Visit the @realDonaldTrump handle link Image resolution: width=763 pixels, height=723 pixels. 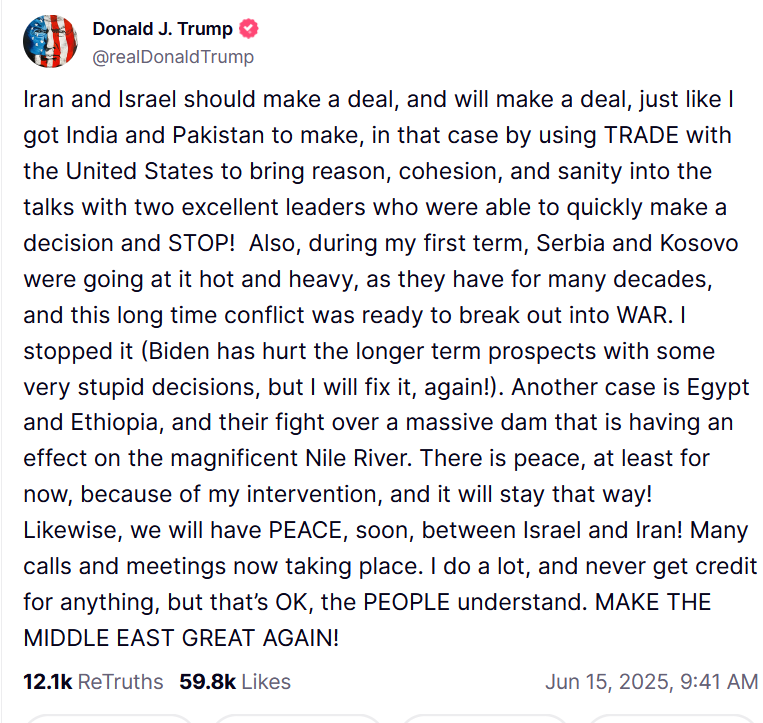pyautogui.click(x=173, y=57)
